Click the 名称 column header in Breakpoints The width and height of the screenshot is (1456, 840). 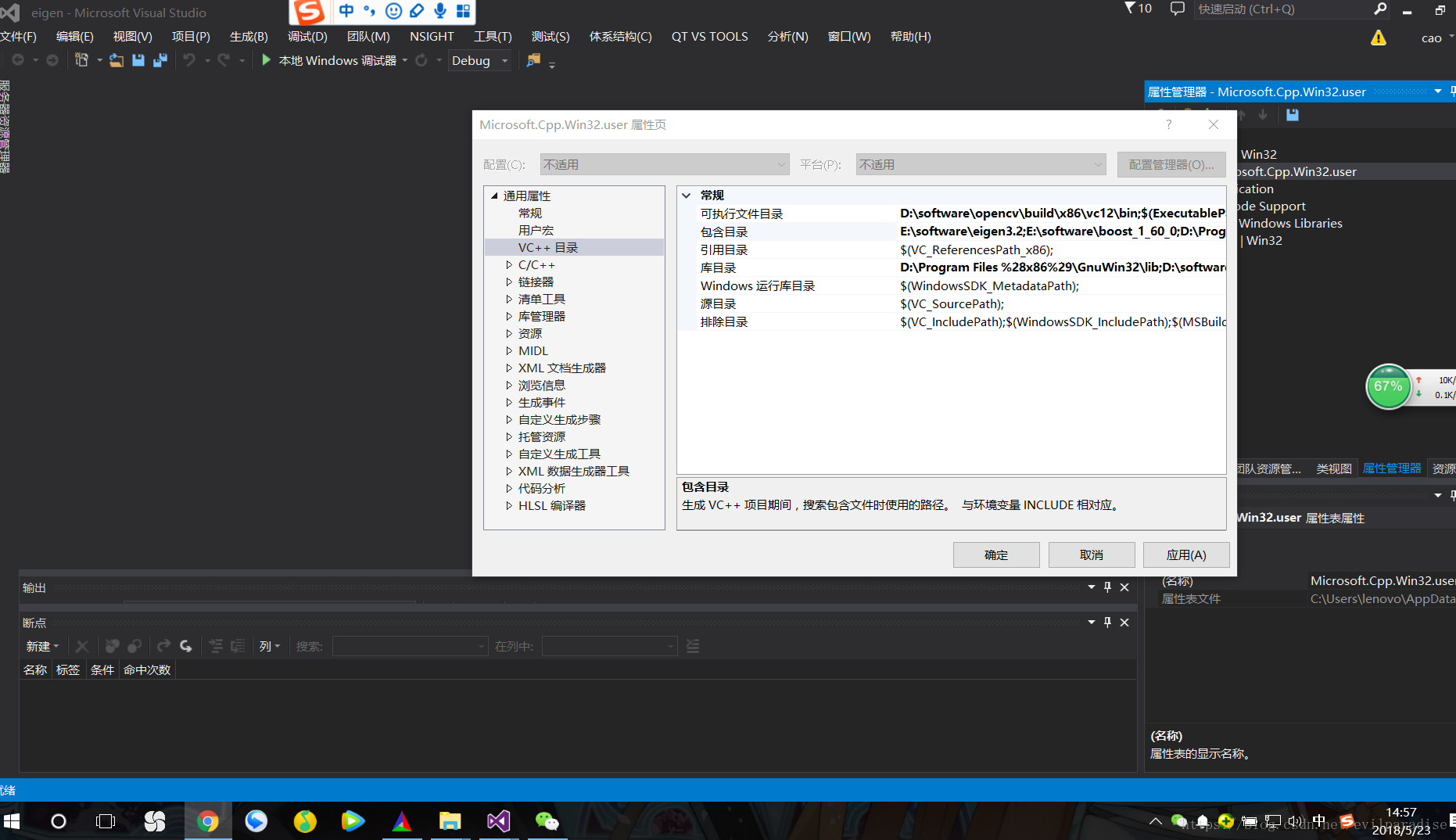[x=35, y=669]
